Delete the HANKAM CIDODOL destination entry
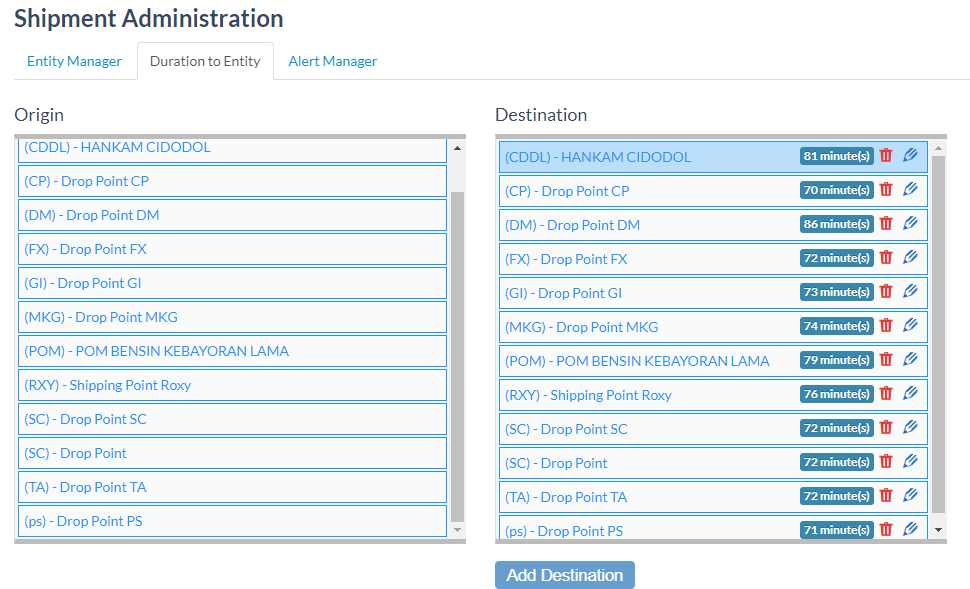 click(x=886, y=156)
